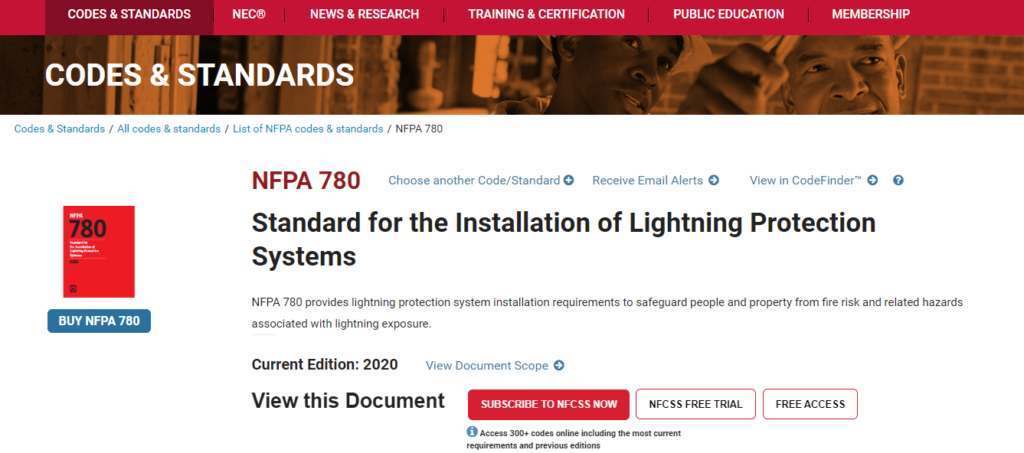Click arrow icon beside Receive Email Alerts
The width and height of the screenshot is (1024, 453).
(714, 180)
